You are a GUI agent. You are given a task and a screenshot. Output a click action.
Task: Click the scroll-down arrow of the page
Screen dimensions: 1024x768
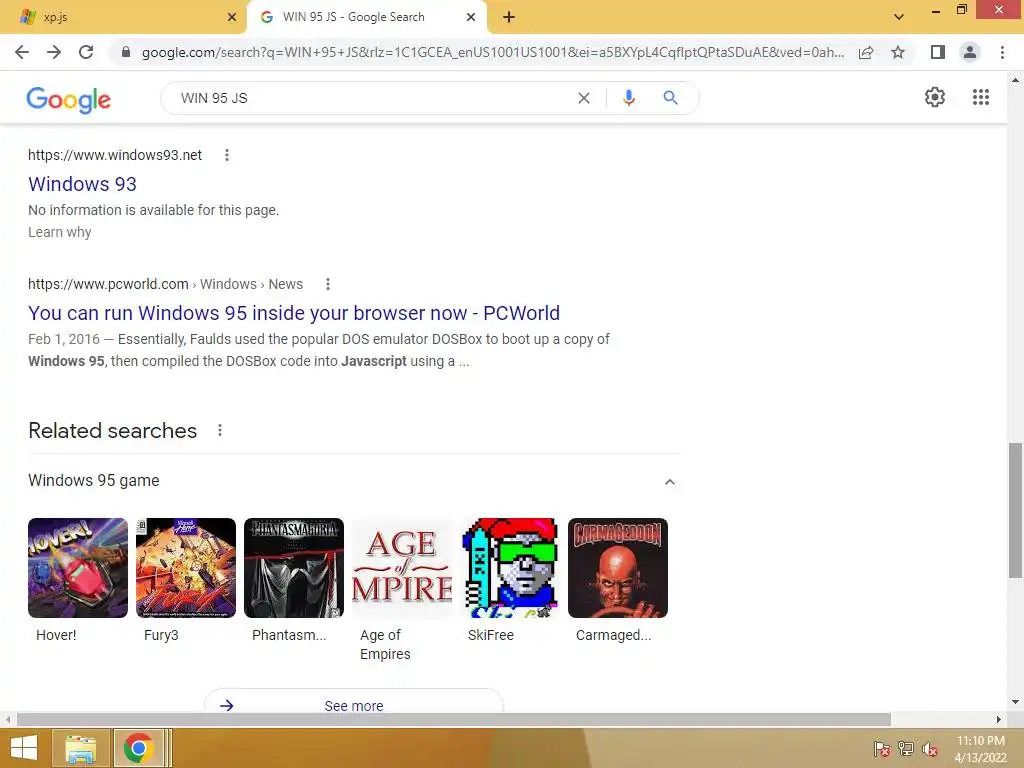(x=1015, y=702)
